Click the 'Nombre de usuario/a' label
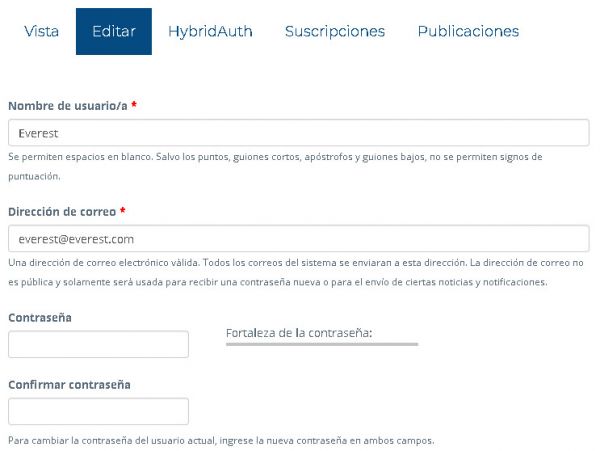600x451 pixels. pyautogui.click(x=68, y=106)
